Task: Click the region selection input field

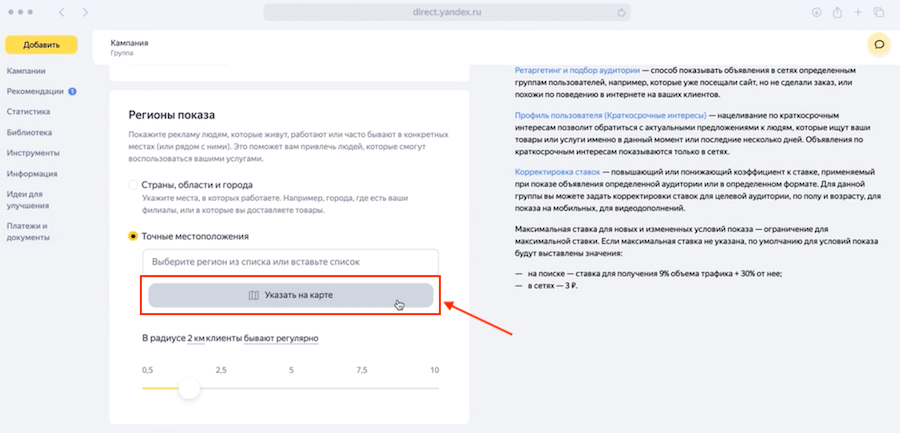Action: point(291,262)
